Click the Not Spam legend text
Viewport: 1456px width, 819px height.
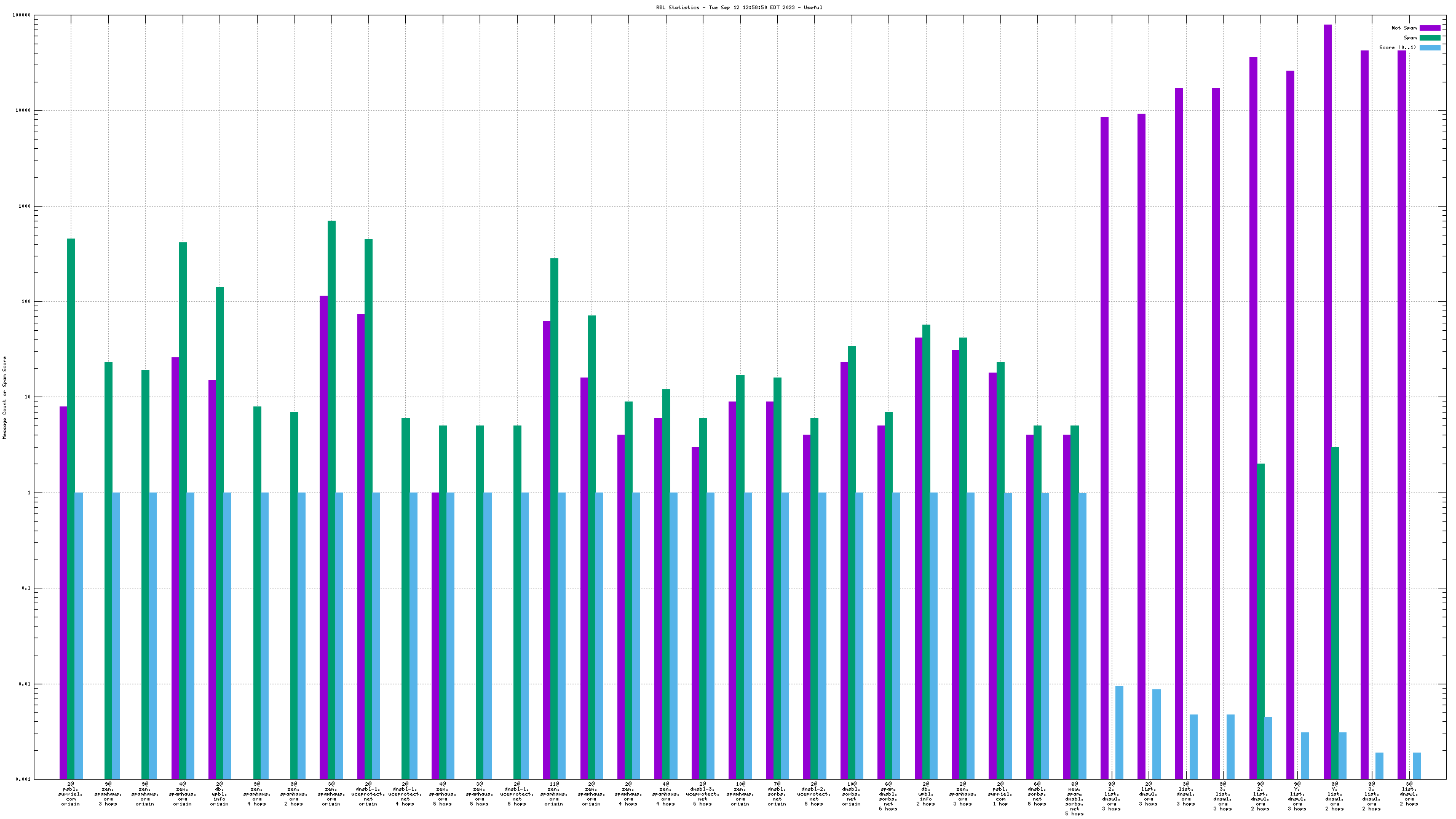pos(1404,28)
